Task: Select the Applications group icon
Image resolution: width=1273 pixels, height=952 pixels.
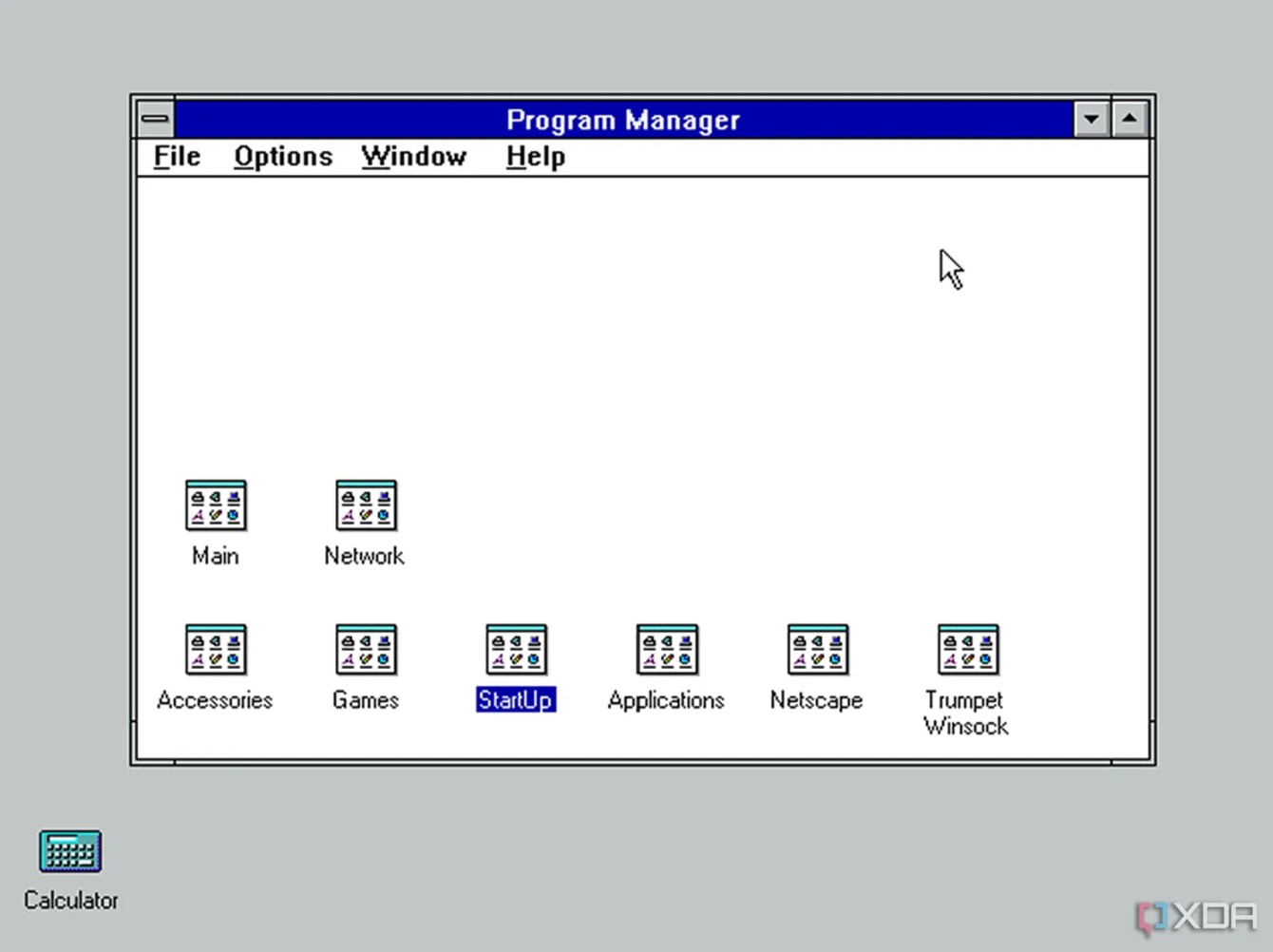Action: click(665, 649)
